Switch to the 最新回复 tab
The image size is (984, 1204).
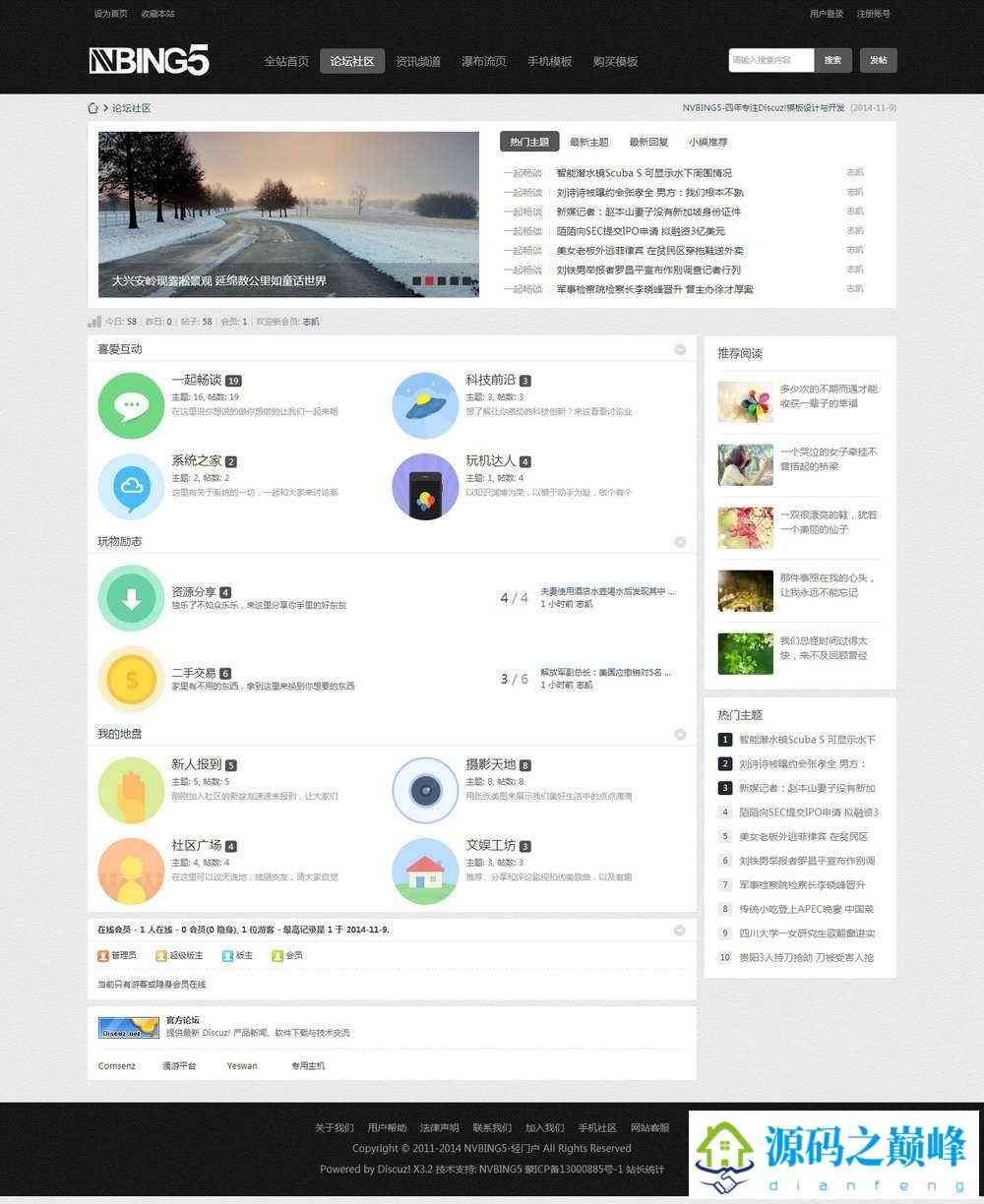648,142
